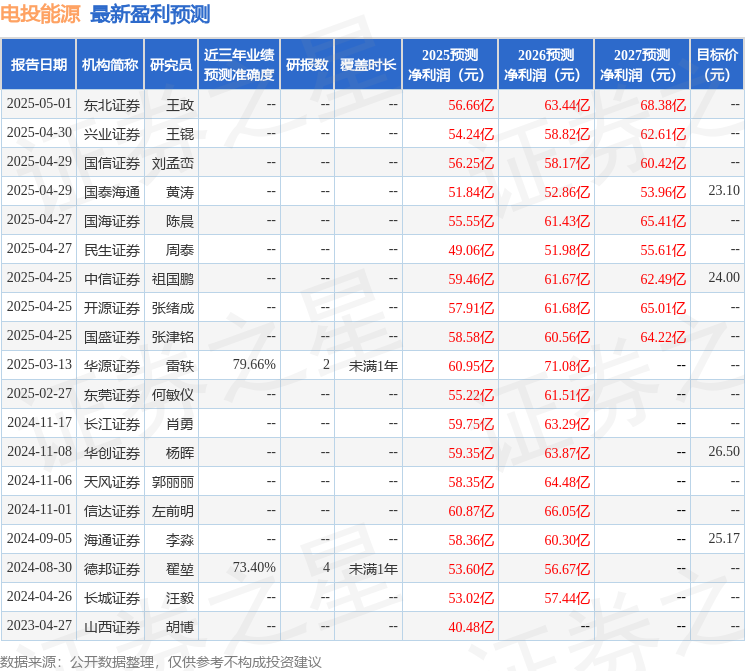Select the 研究员 column header
The height and width of the screenshot is (671, 745).
point(171,65)
